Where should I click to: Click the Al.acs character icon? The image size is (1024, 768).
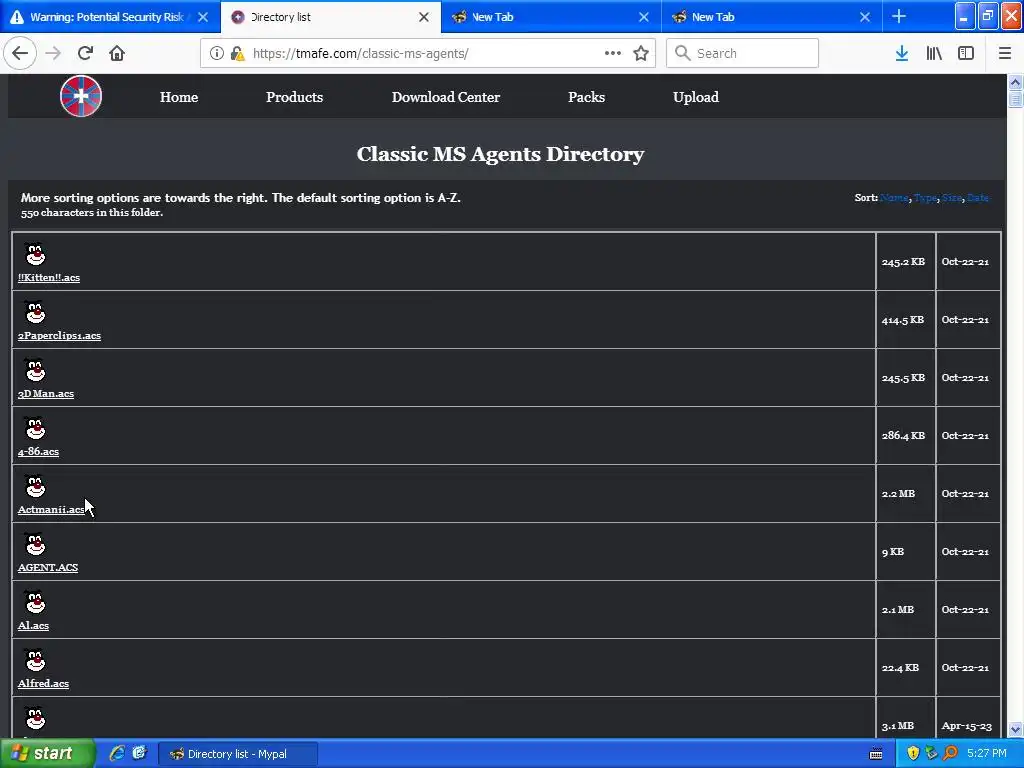click(x=35, y=602)
